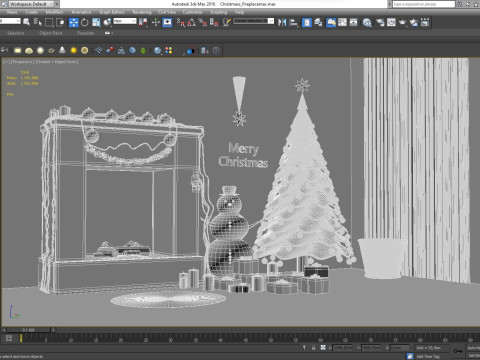Open the Modifiers menu
Screen dimensions: 480x360
(54, 12)
